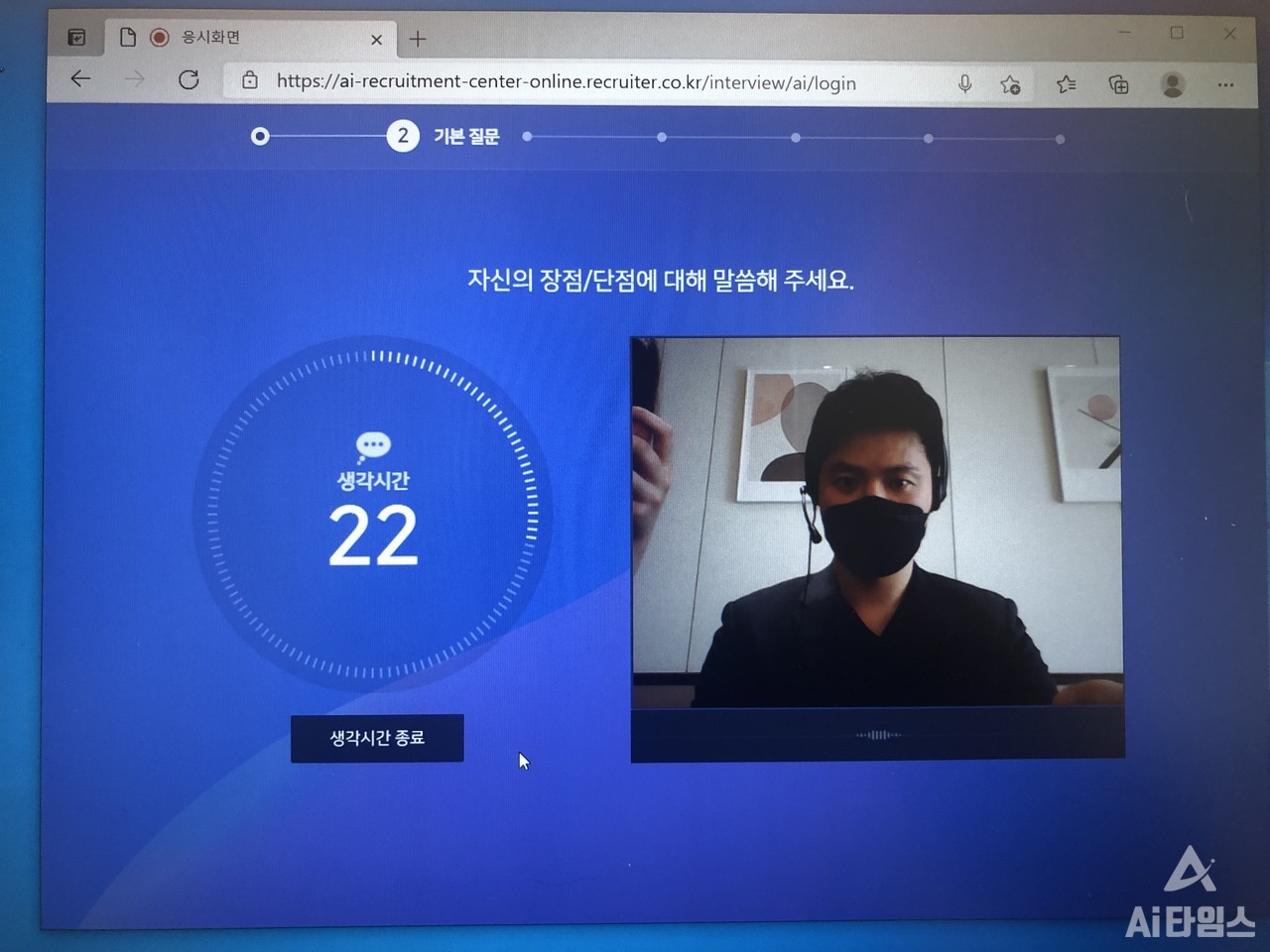The width and height of the screenshot is (1270, 952).
Task: Open the Favorites list in Edge toolbar
Action: tap(1066, 83)
